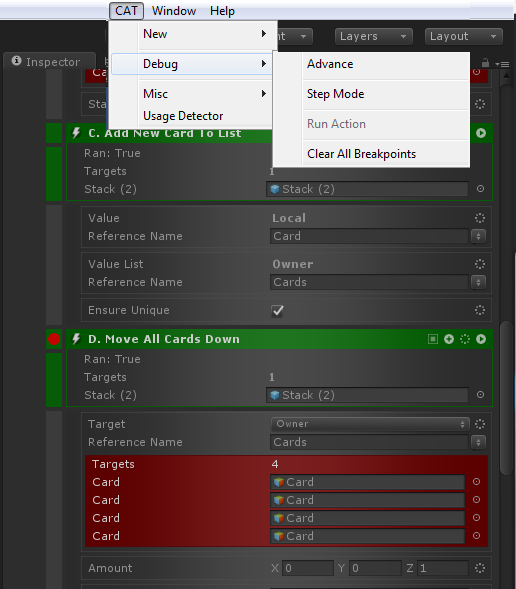Click the Amount Z value field
The image size is (516, 589).
pyautogui.click(x=443, y=568)
